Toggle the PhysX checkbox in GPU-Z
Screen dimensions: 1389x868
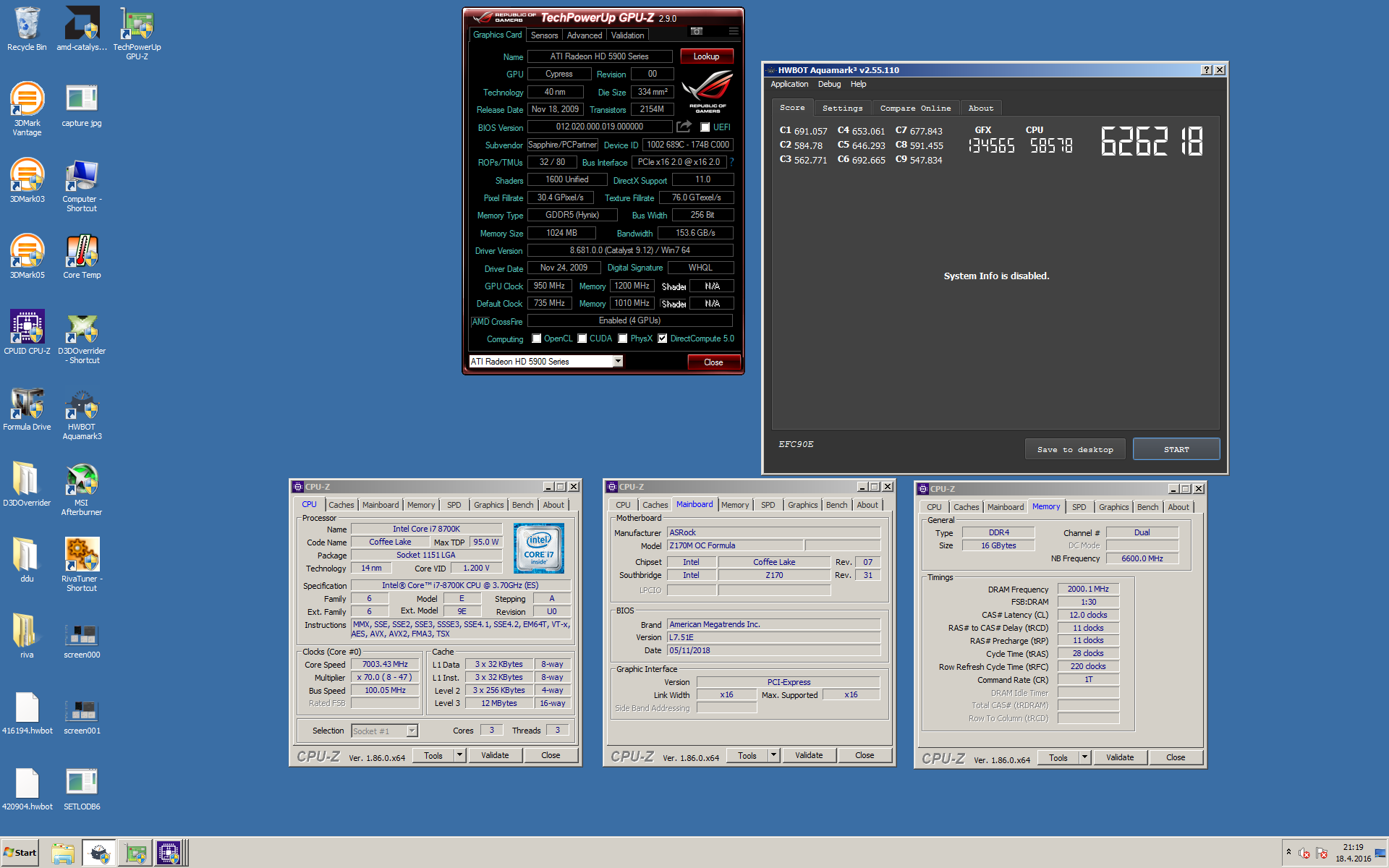pyautogui.click(x=622, y=339)
